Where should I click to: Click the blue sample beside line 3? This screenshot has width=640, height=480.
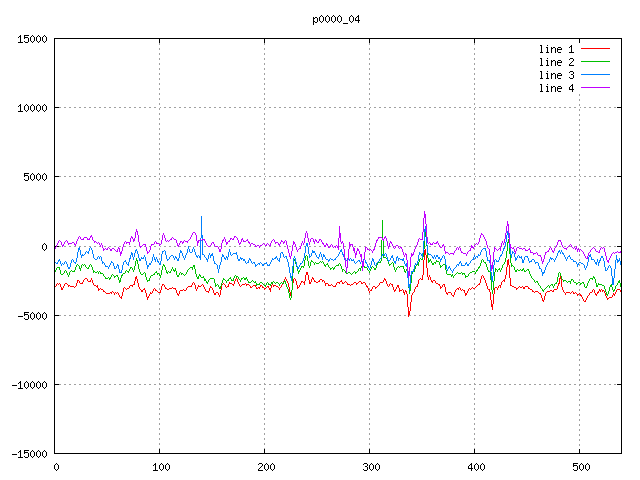click(595, 75)
